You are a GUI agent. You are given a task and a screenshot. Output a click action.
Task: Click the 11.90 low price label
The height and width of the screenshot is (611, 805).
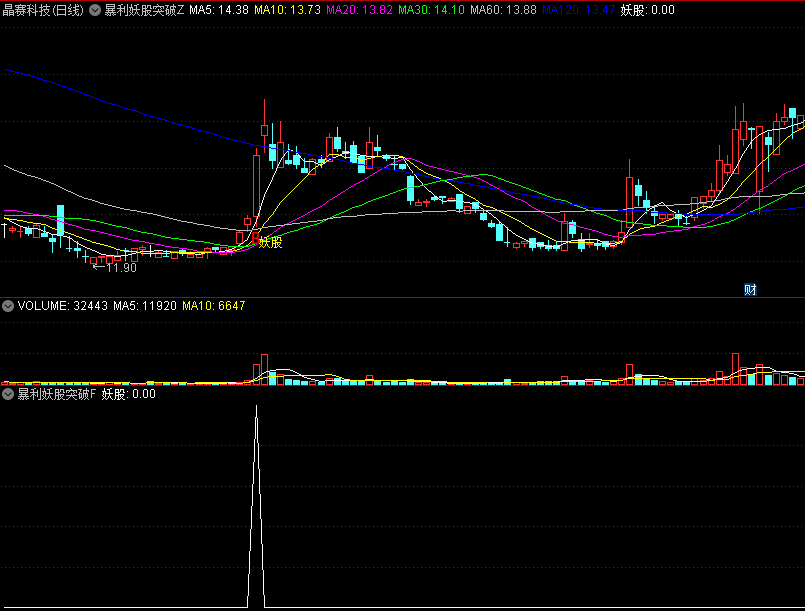[x=122, y=268]
